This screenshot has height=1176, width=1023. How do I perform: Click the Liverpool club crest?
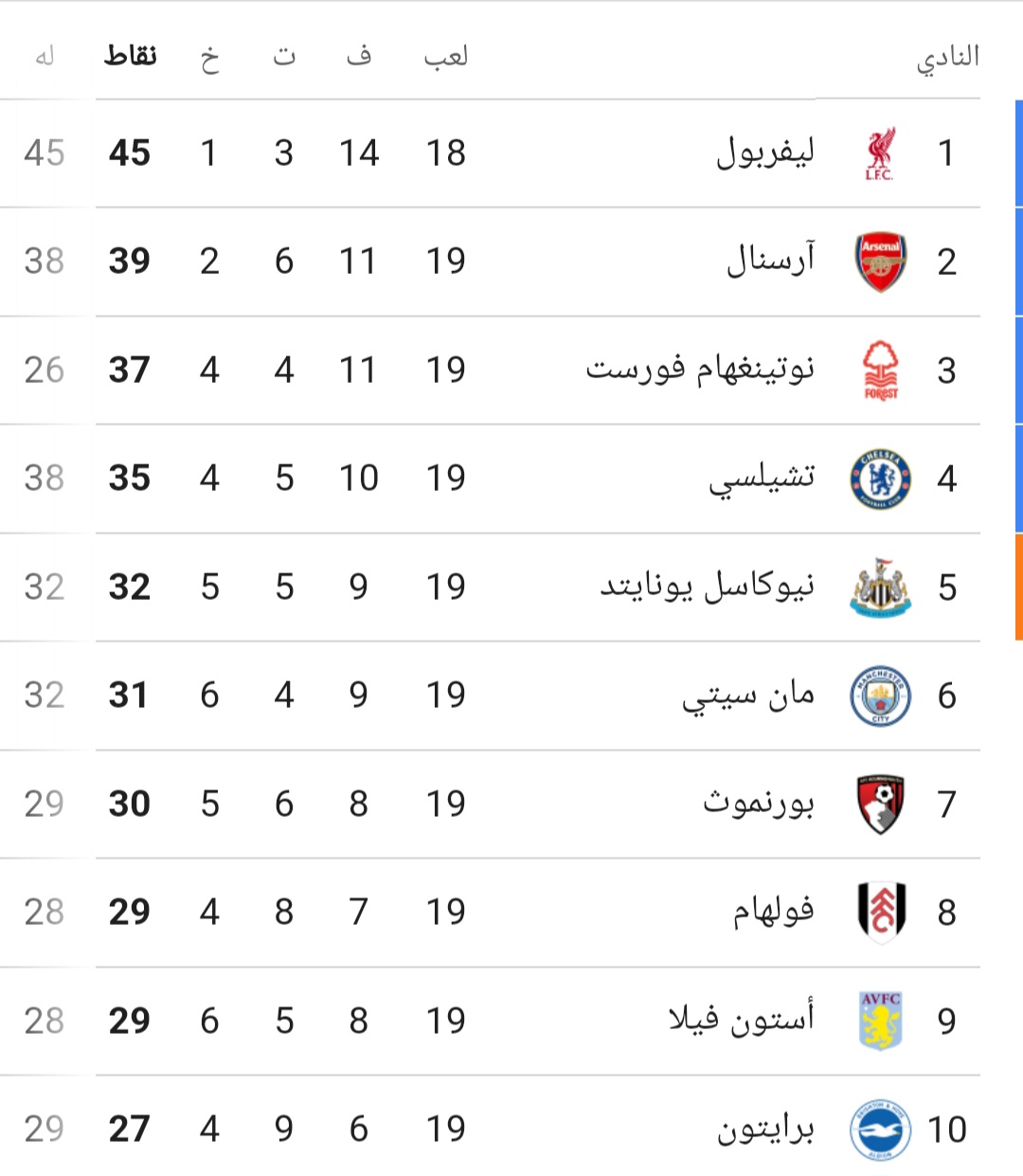pyautogui.click(x=880, y=154)
